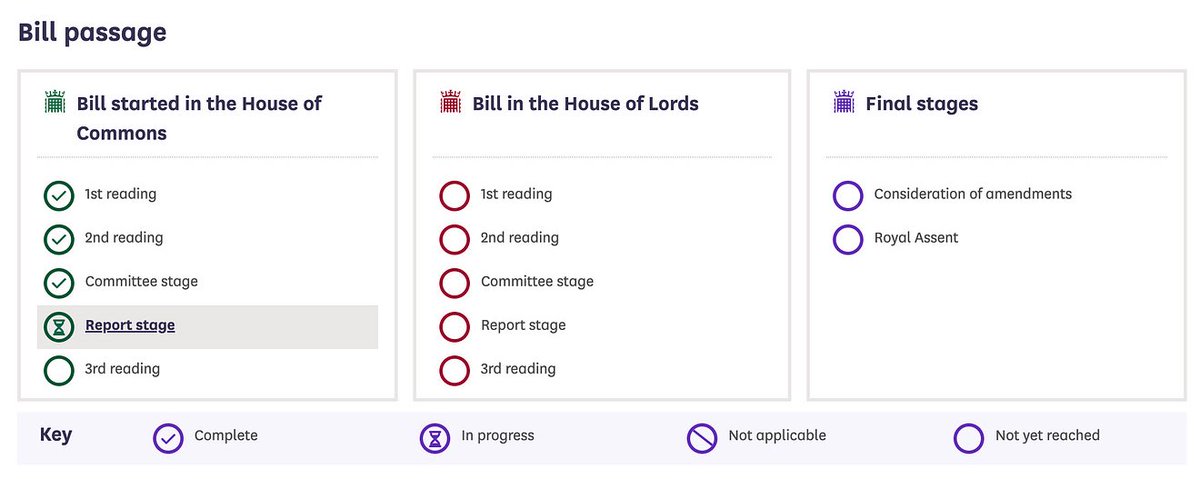1200x479 pixels.
Task: Click the Royal Assent circle icon
Action: tap(848, 239)
